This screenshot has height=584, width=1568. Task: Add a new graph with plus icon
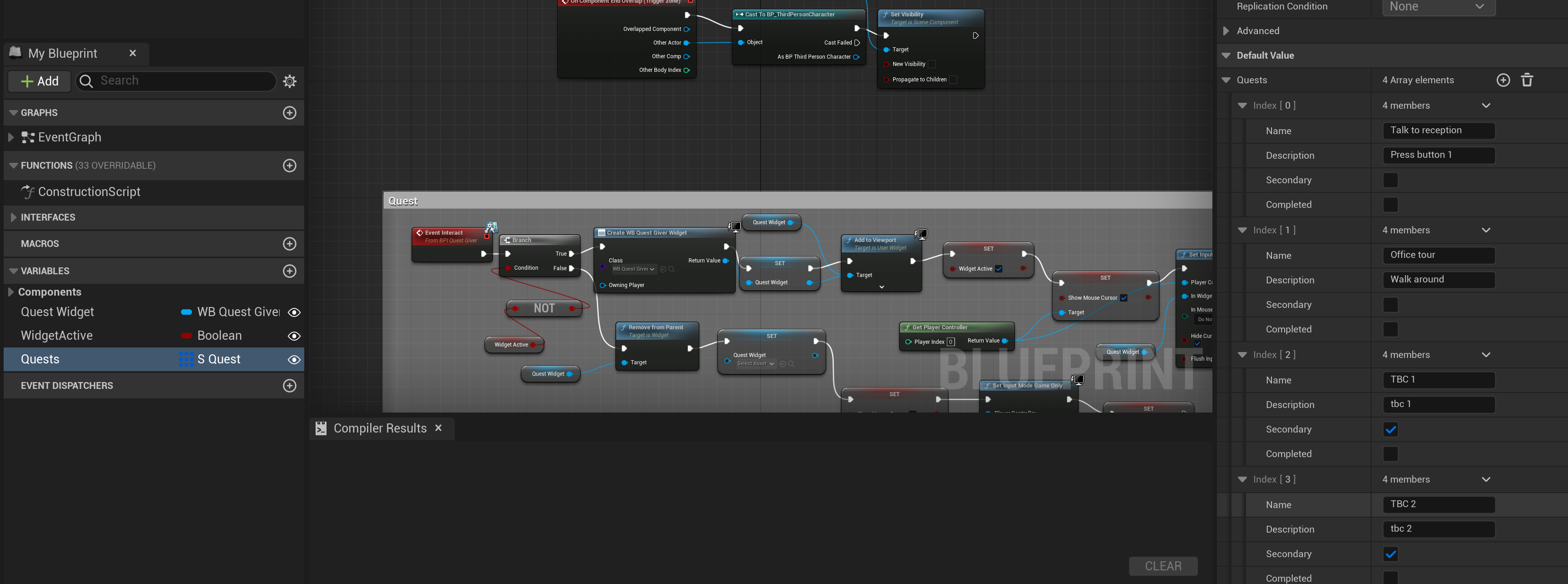(290, 113)
